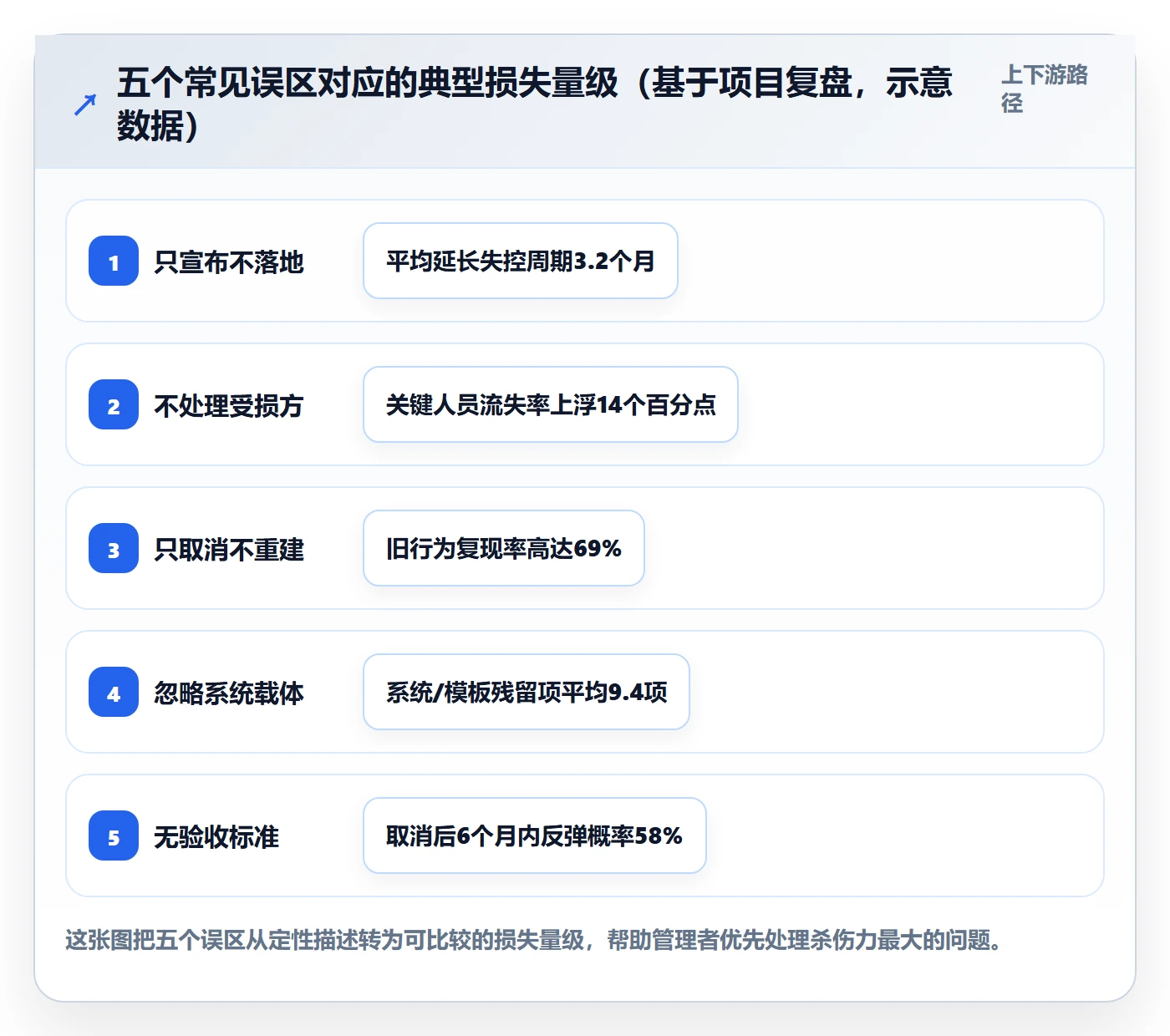Click the 系统/模板残留项平均9.4项 pill
This screenshot has height=1036, width=1170.
tap(526, 692)
